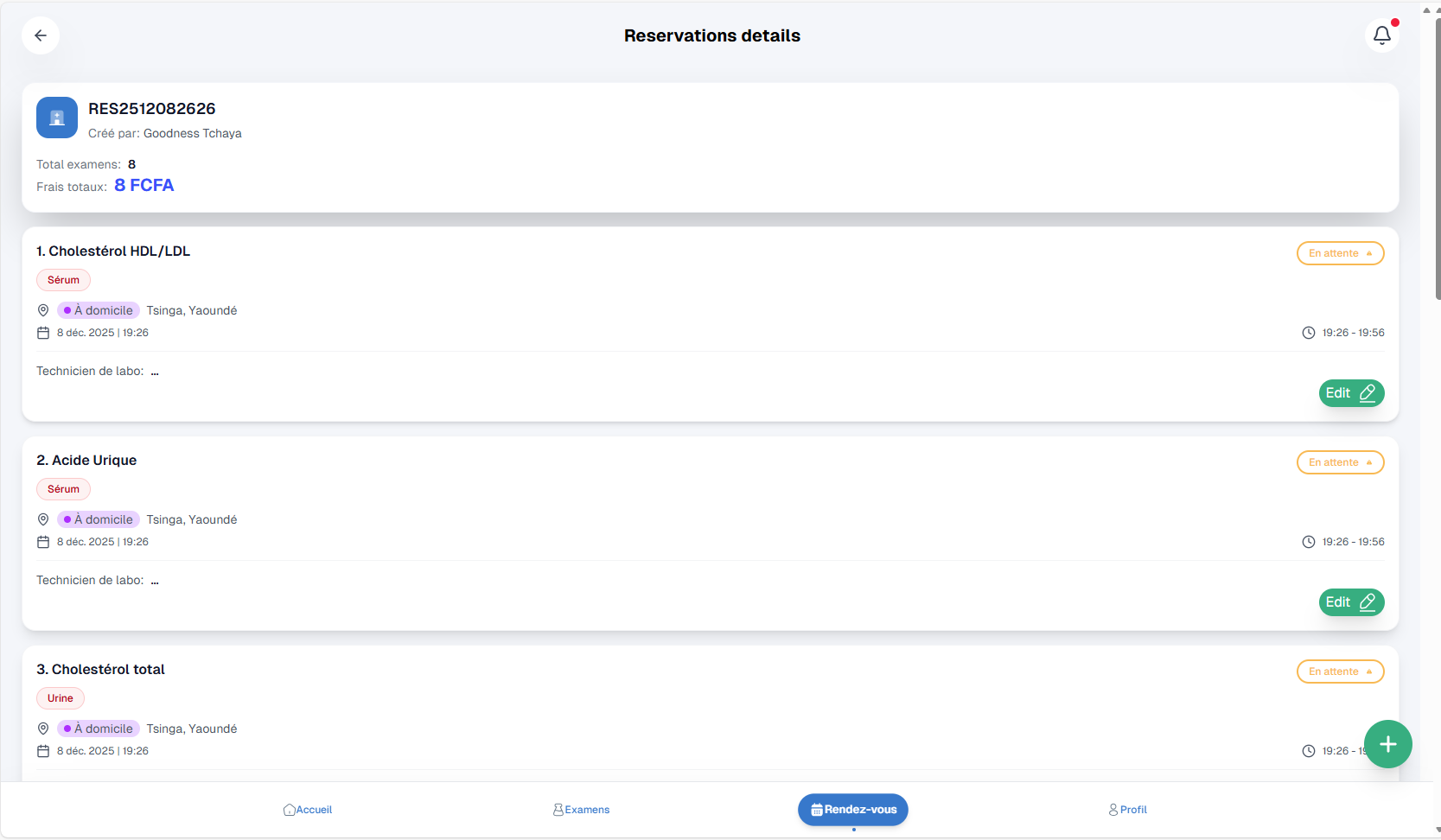Click the calendar icon in Acide Urique card
This screenshot has height=840, width=1441.
(x=43, y=542)
